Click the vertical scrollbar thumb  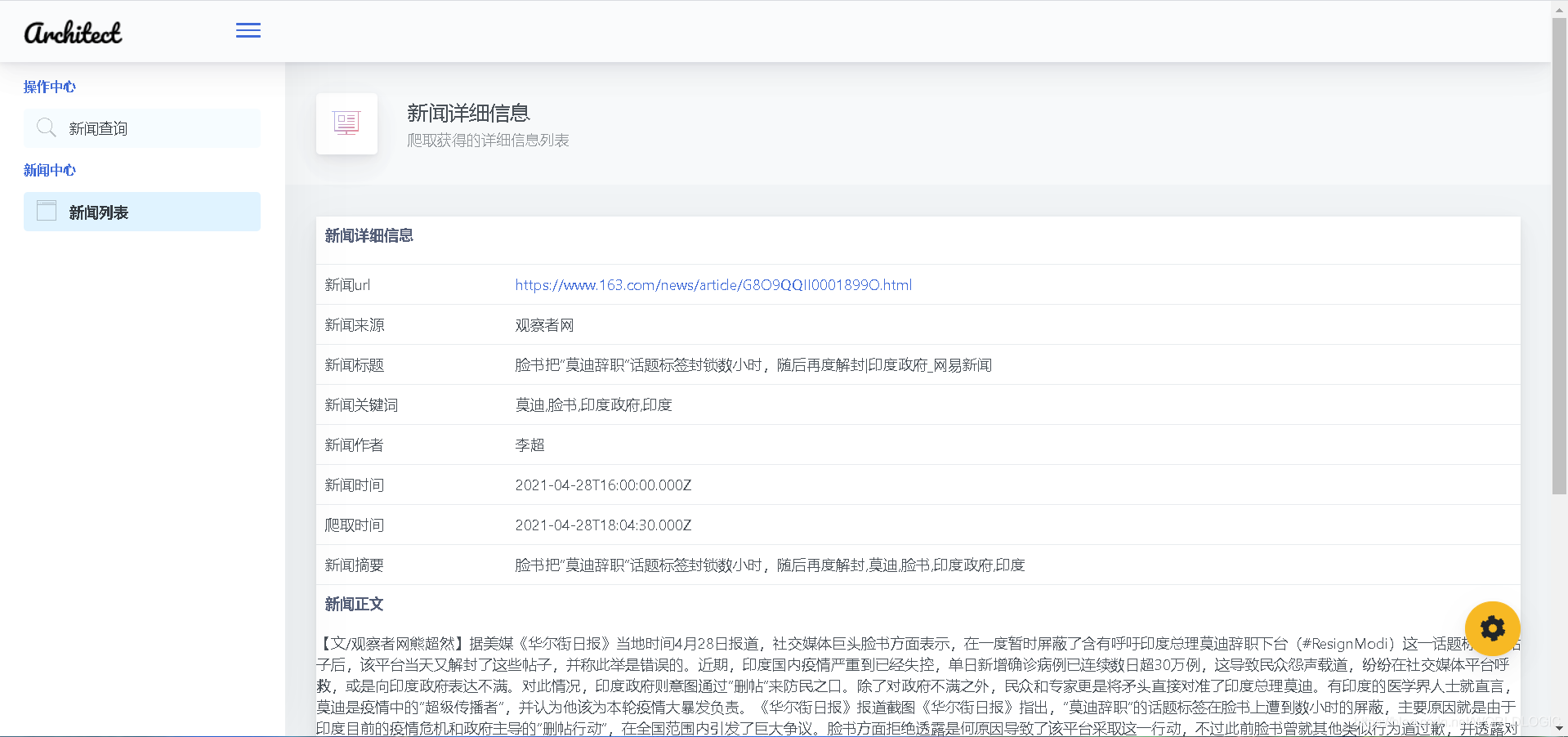pos(1559,255)
